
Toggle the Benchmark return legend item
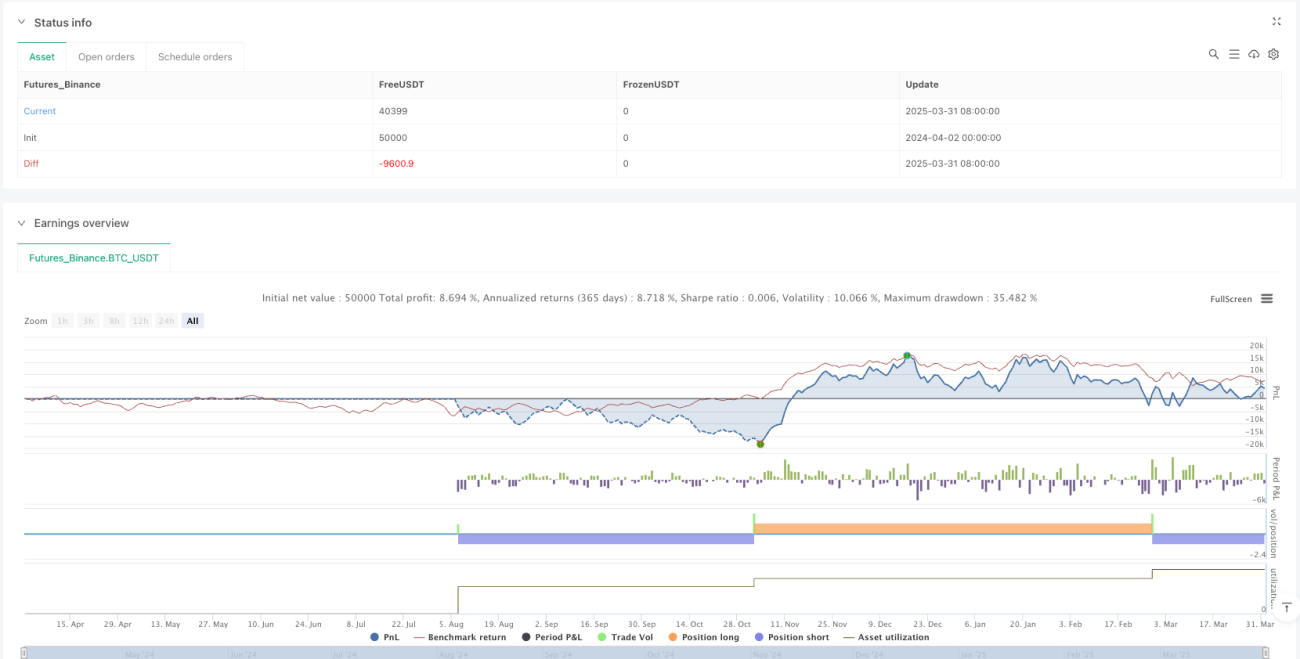pyautogui.click(x=460, y=637)
